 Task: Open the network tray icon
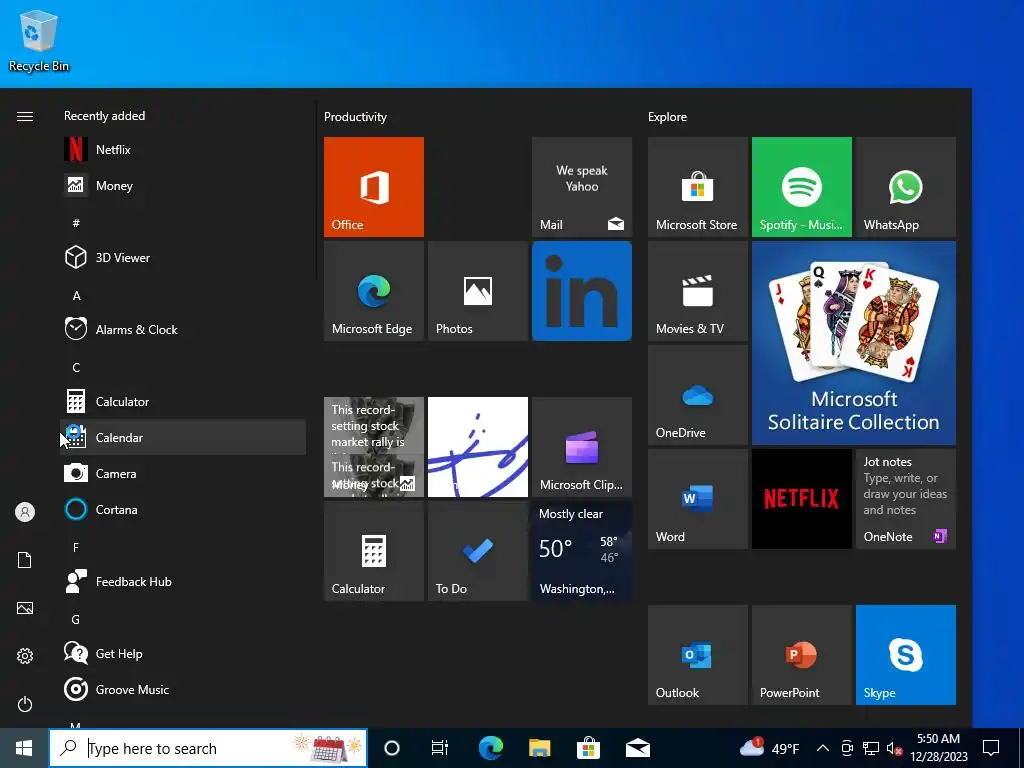(x=871, y=748)
